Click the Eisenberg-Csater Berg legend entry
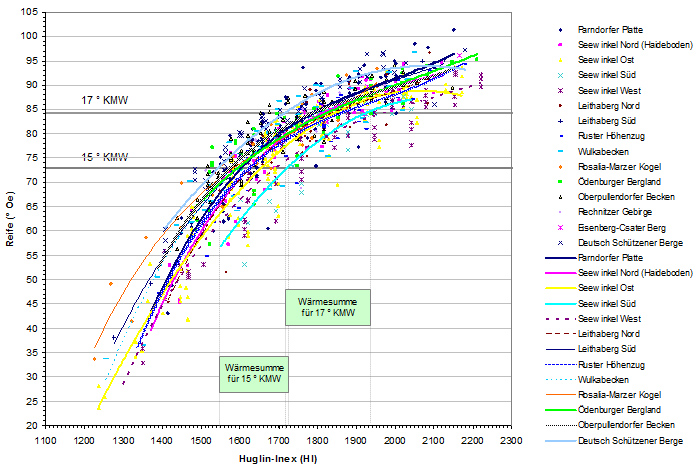The image size is (700, 468). point(612,228)
